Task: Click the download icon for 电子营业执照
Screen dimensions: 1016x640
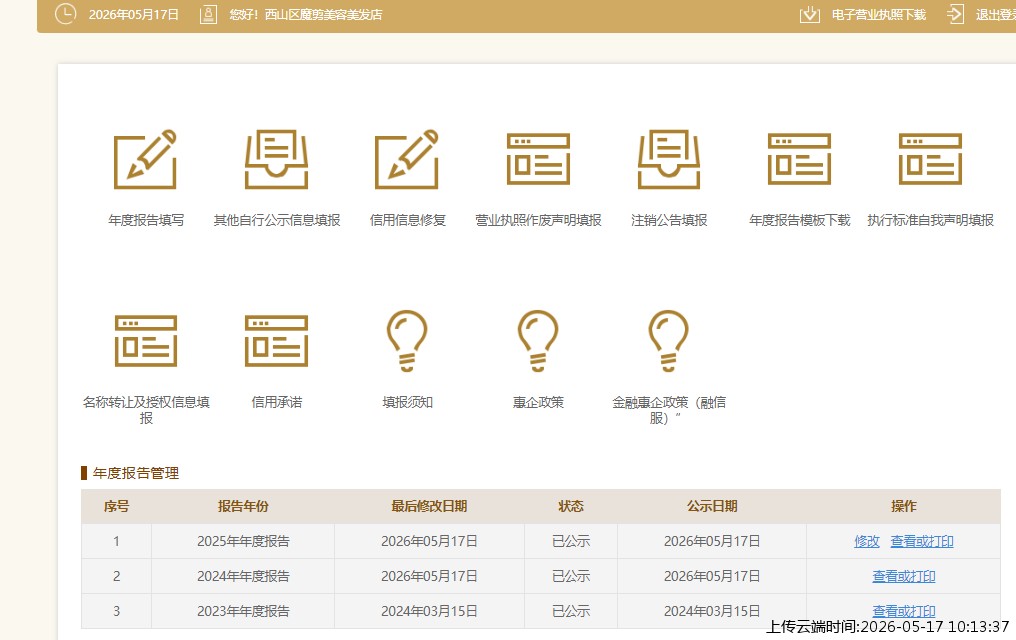Action: [810, 14]
